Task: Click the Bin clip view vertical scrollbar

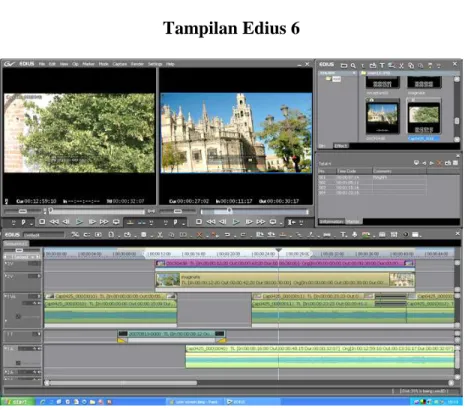Action: (457, 108)
